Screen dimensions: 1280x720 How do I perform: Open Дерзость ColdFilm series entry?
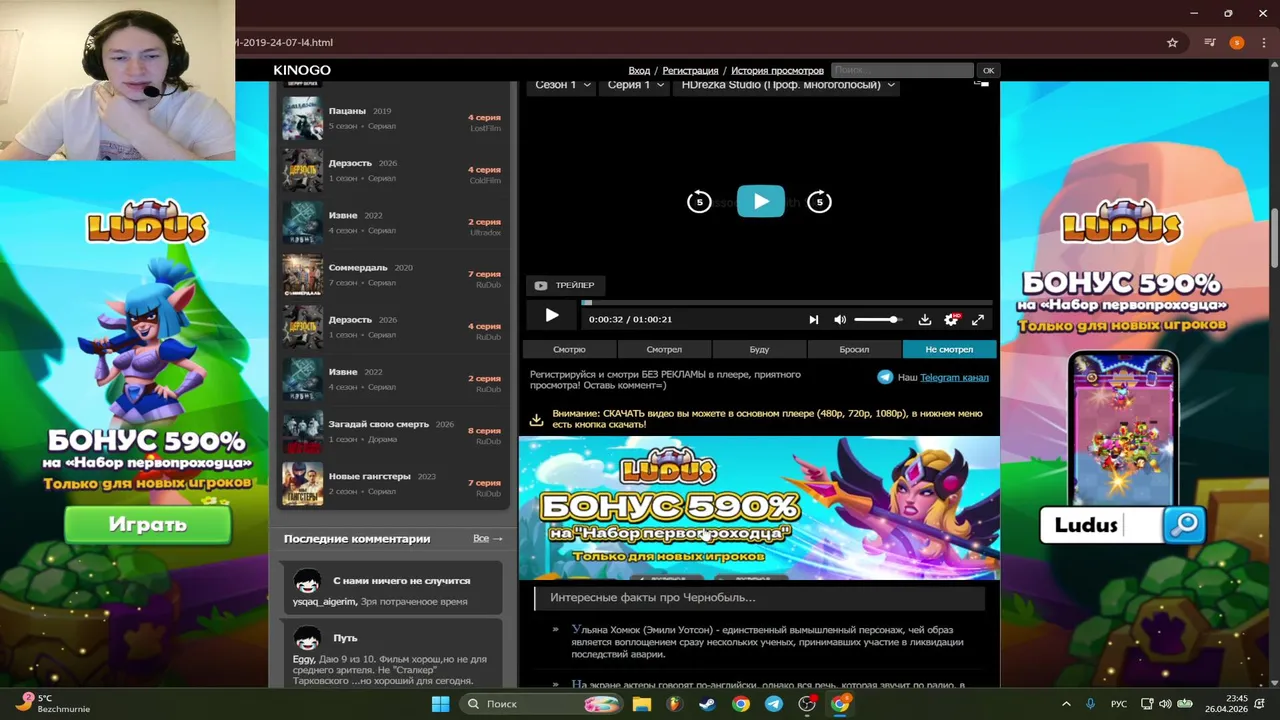pos(392,170)
